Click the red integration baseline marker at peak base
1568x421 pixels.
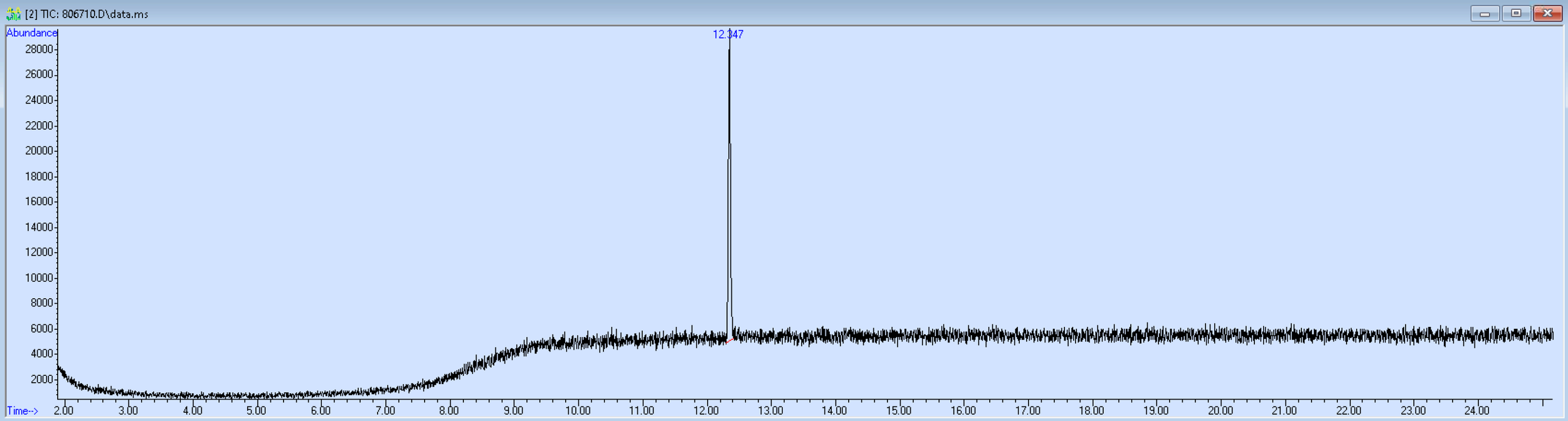click(x=729, y=341)
